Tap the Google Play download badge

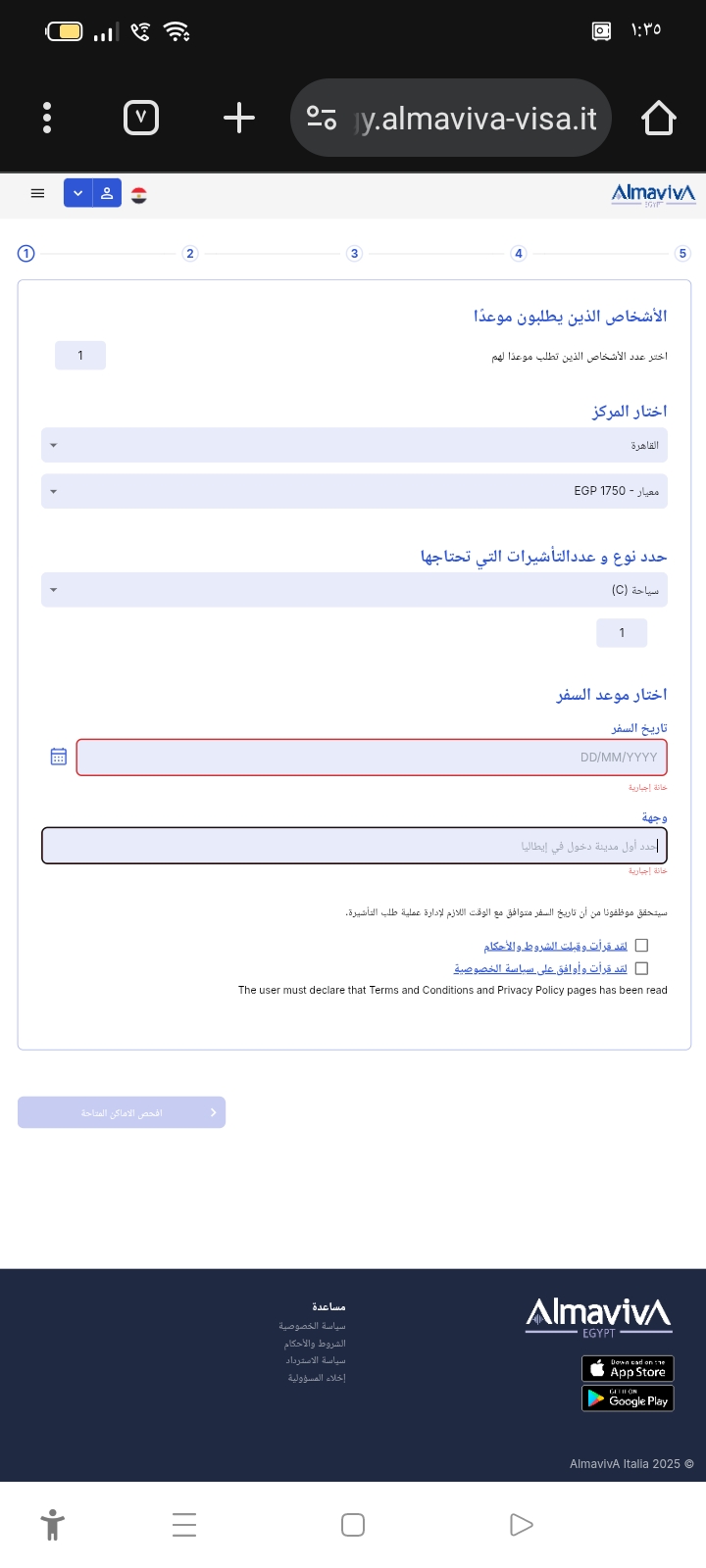(x=628, y=1397)
